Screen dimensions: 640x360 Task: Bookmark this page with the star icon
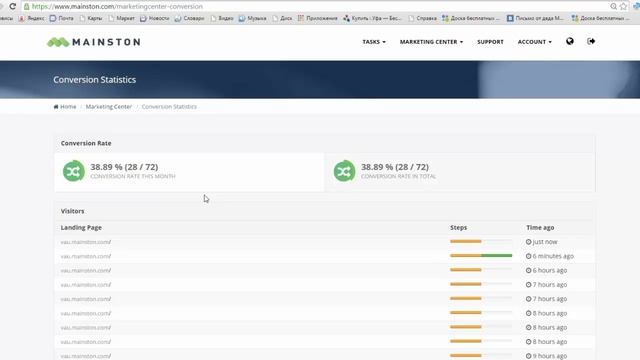(x=623, y=6)
